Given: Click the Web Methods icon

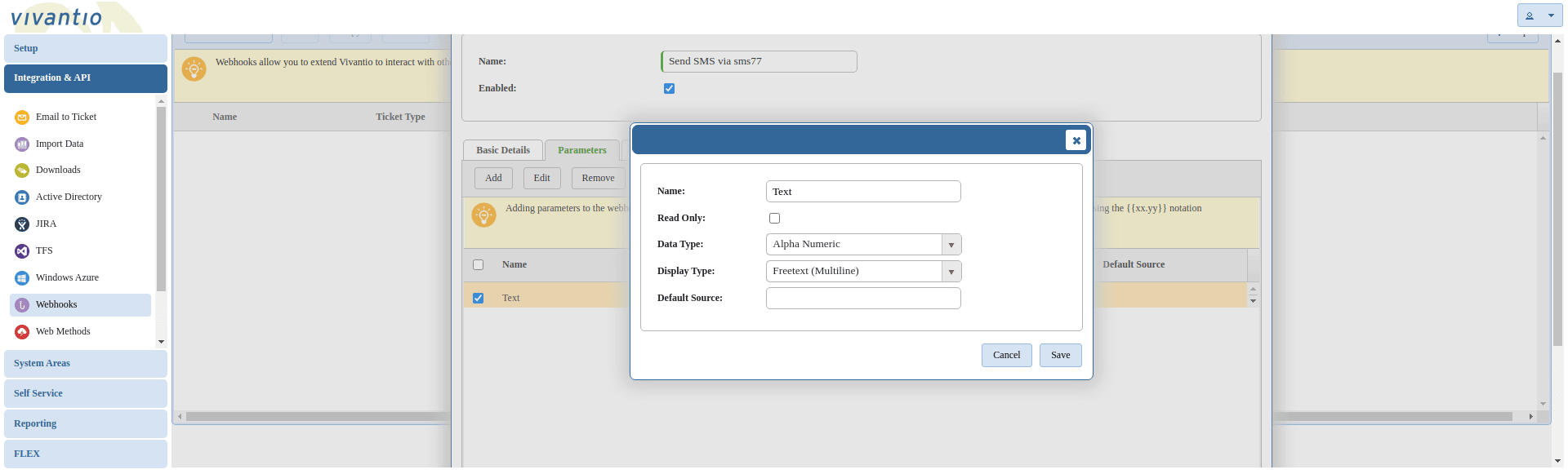Looking at the screenshot, I should pyautogui.click(x=22, y=332).
